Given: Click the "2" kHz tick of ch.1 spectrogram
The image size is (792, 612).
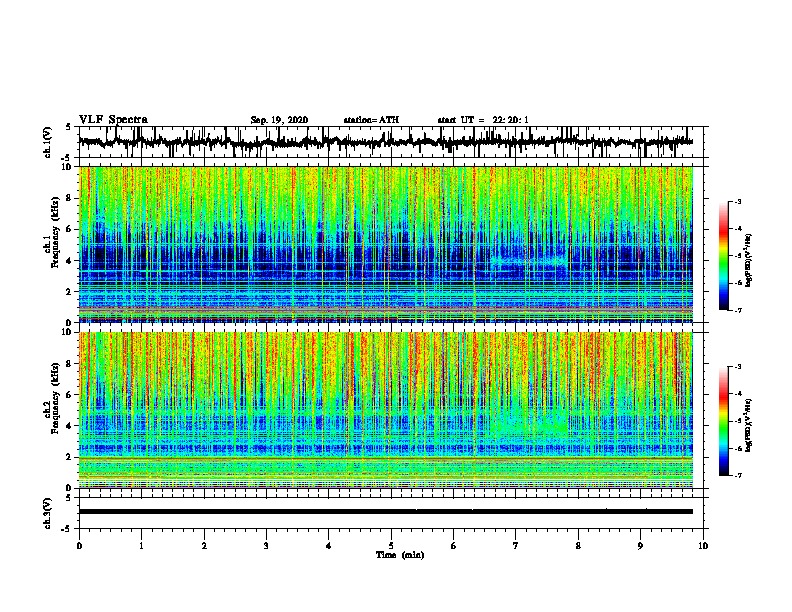Looking at the screenshot, I should [70, 291].
